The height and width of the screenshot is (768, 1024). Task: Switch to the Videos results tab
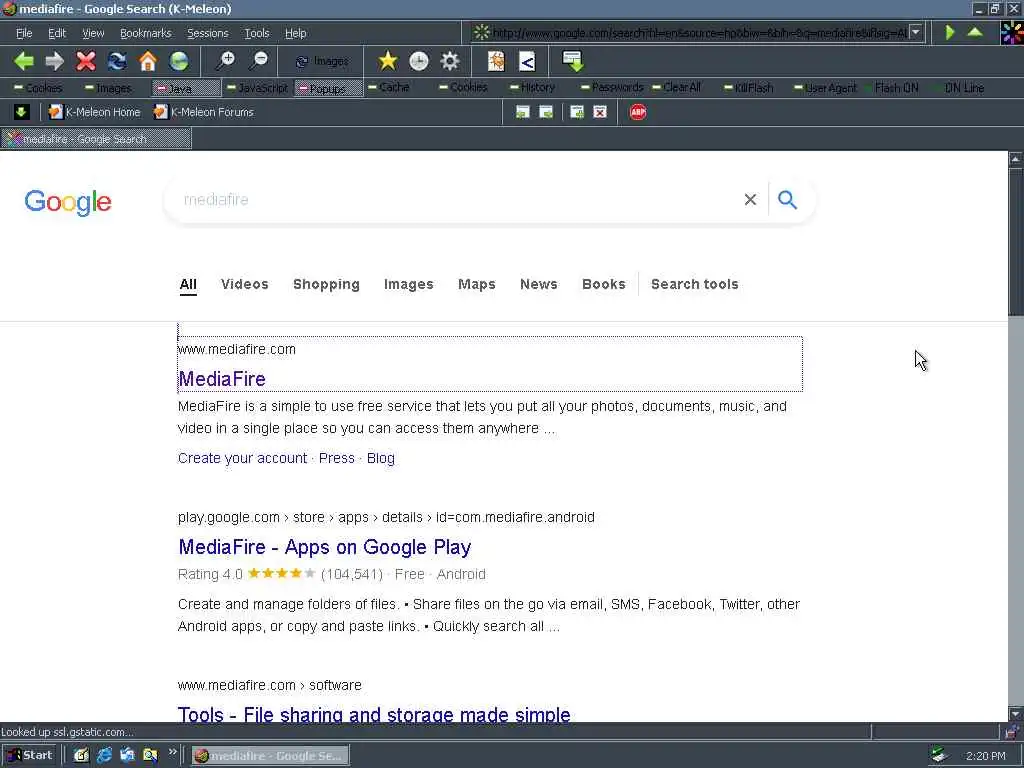pyautogui.click(x=245, y=284)
